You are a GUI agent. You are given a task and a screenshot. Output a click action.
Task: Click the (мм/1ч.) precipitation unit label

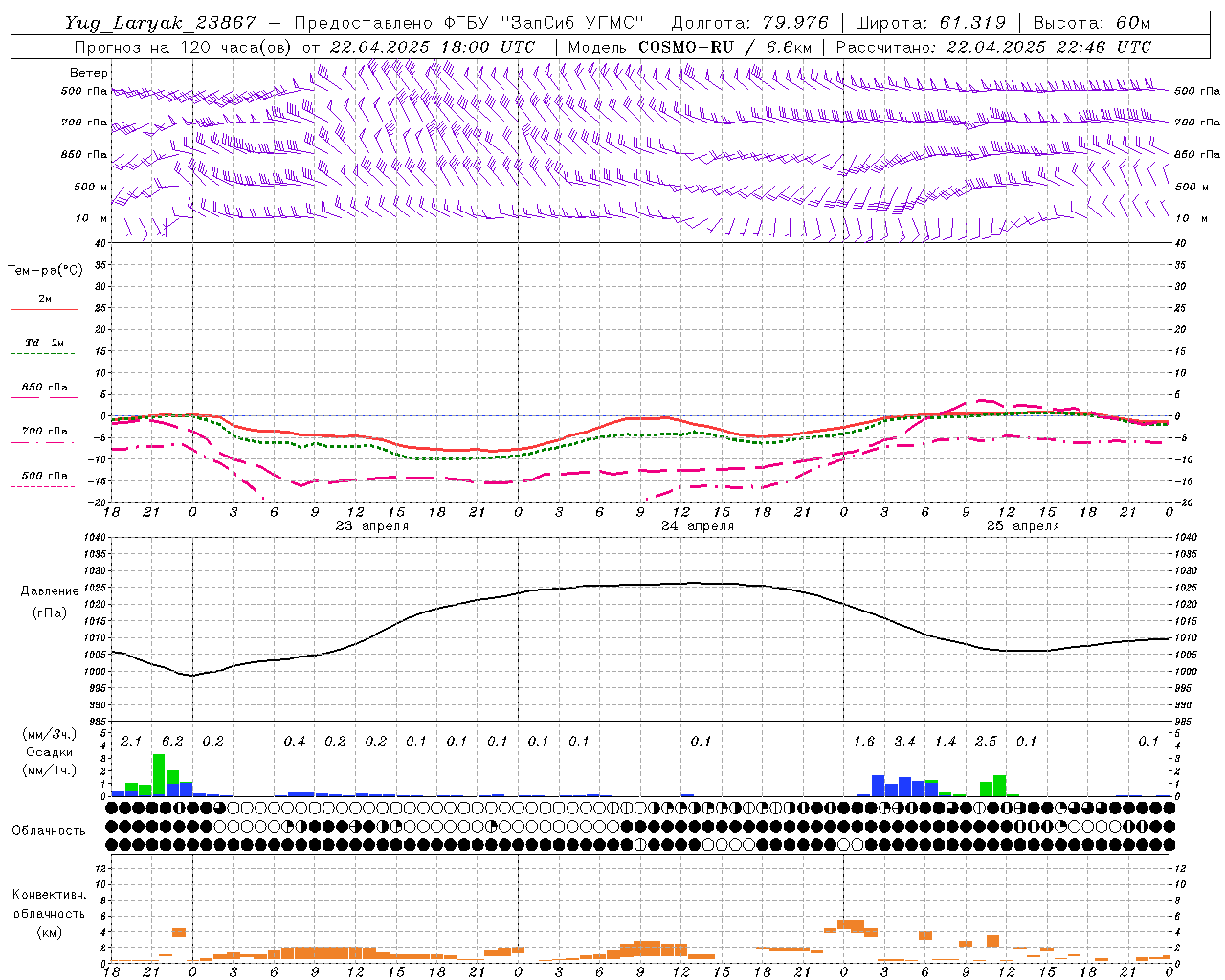coord(49,770)
